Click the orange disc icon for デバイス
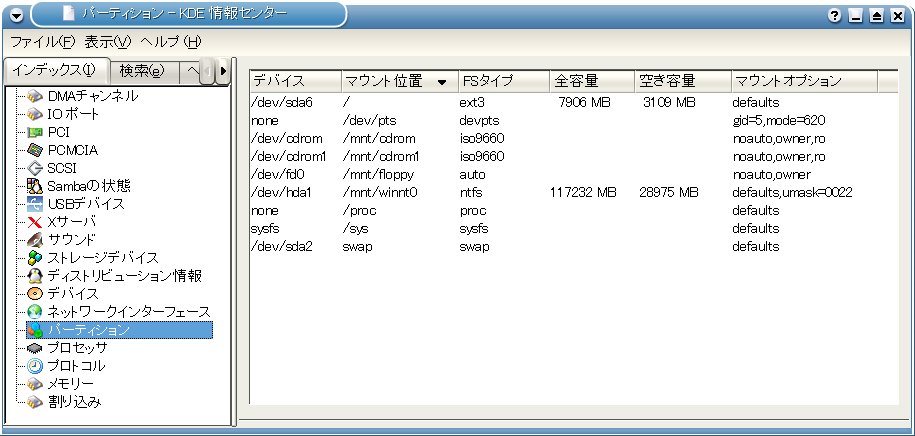 pyautogui.click(x=35, y=294)
